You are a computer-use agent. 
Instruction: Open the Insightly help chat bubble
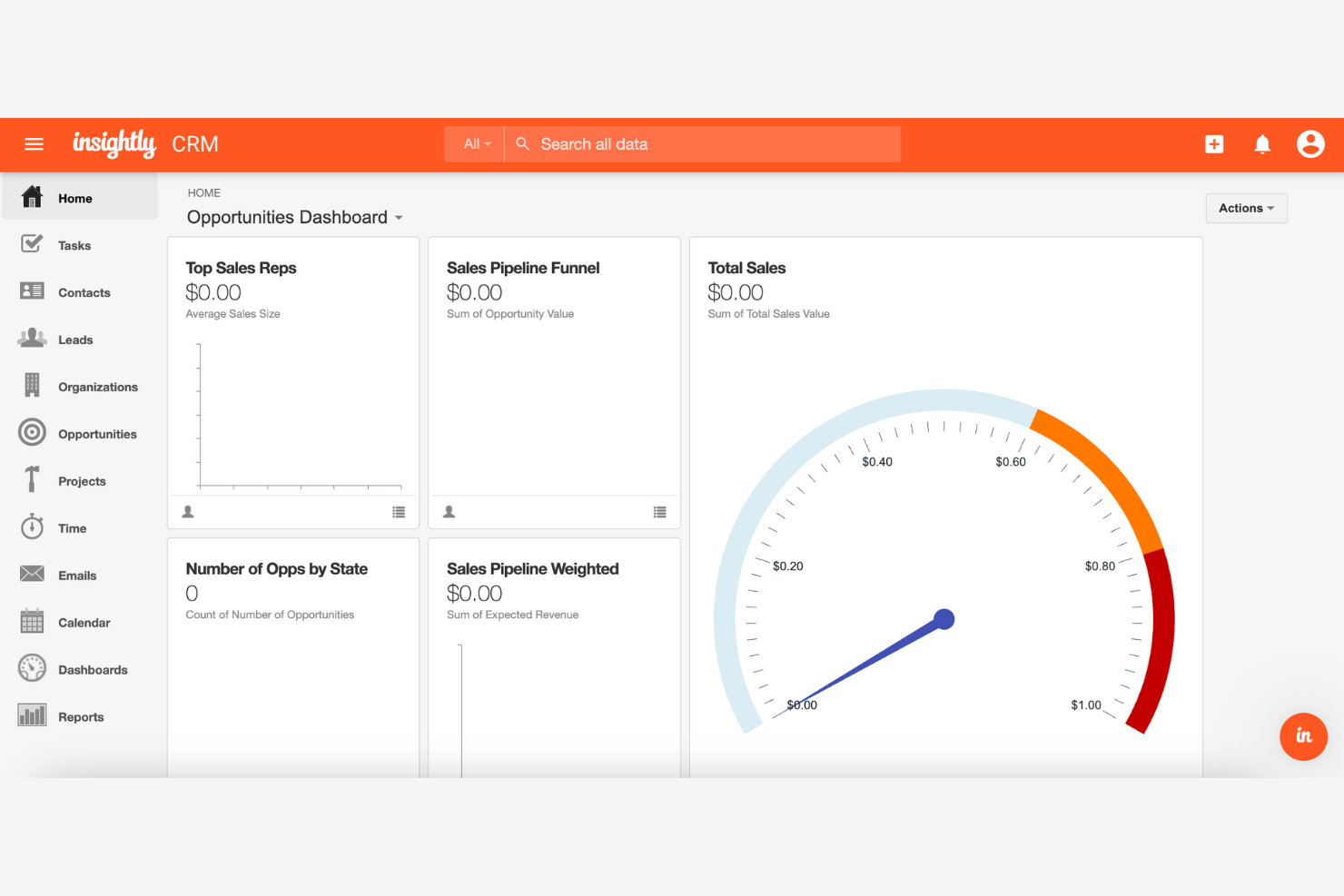coord(1303,736)
